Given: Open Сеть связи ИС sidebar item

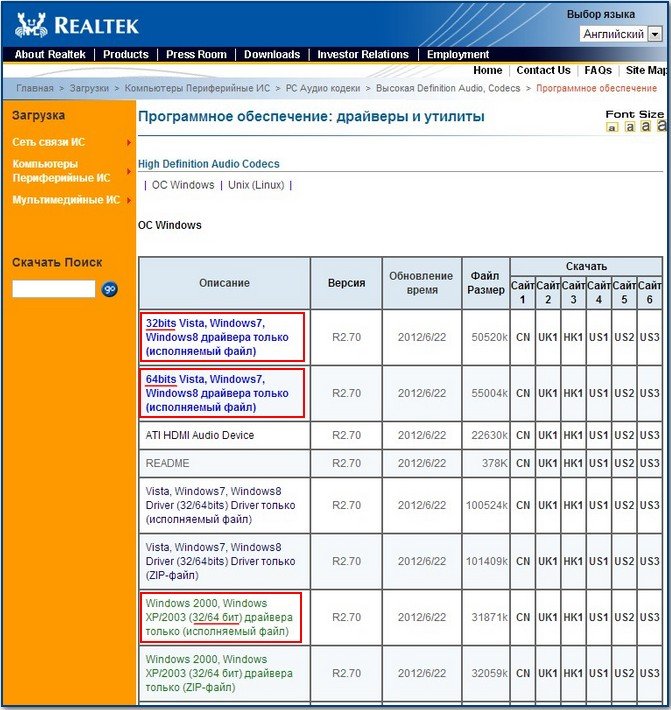Looking at the screenshot, I should point(48,142).
